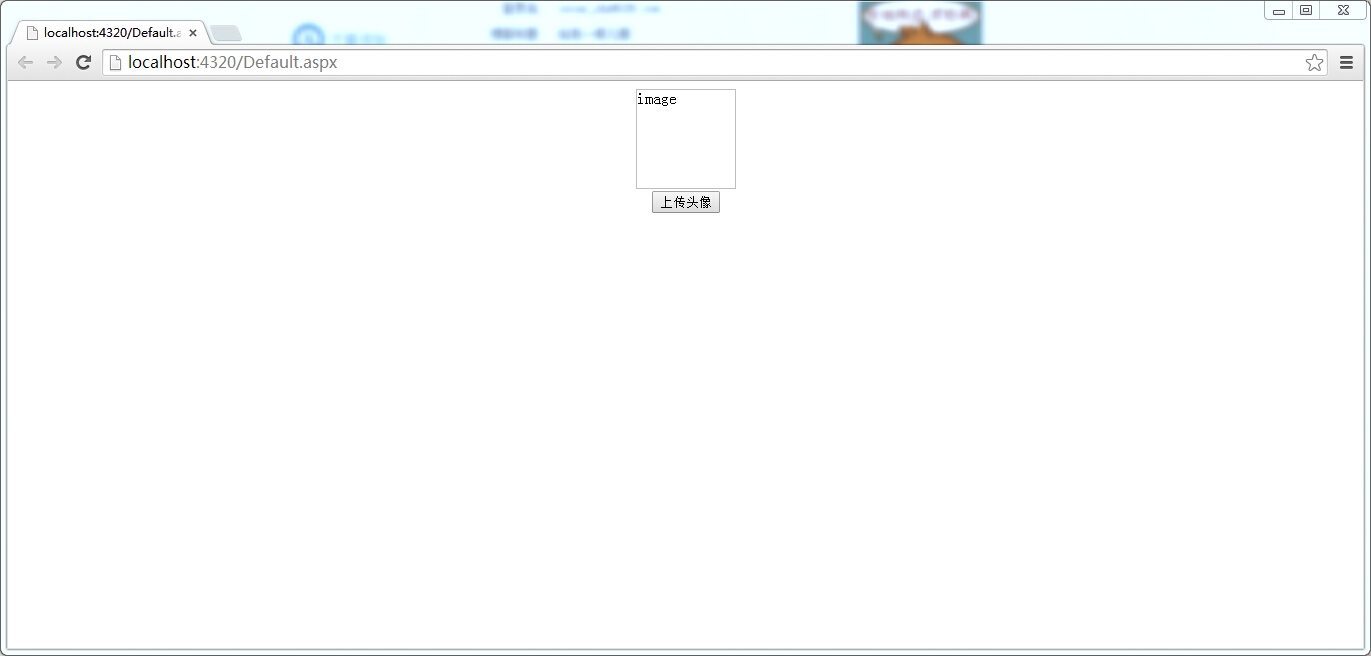Open the Chrome hamburger menu
The image size is (1371, 656).
1346,62
